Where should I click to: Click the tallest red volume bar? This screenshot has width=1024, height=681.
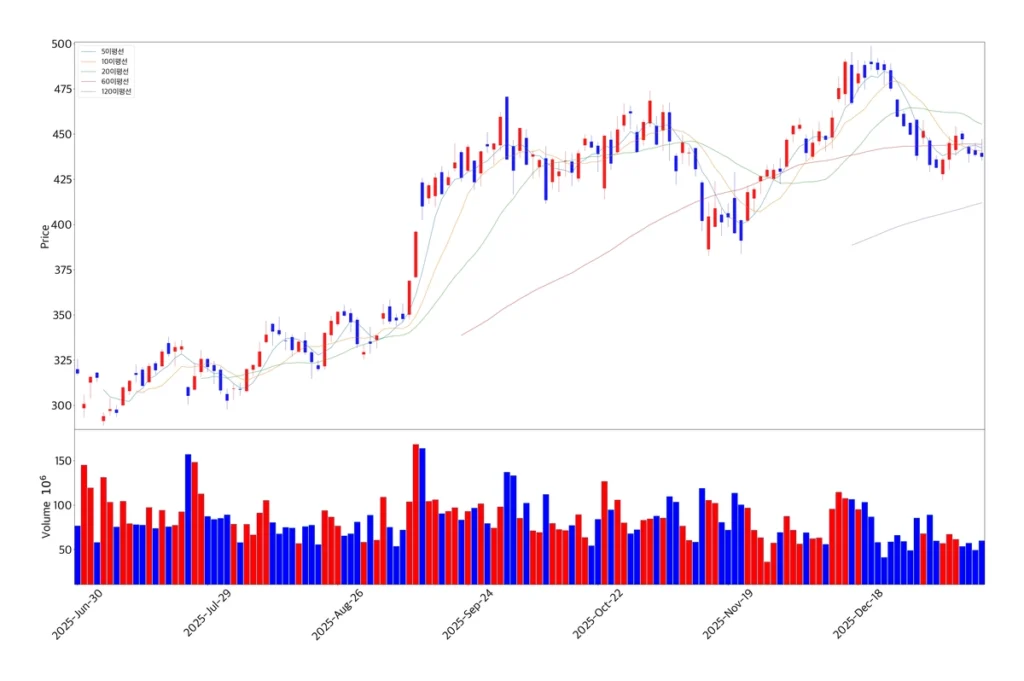tap(416, 514)
